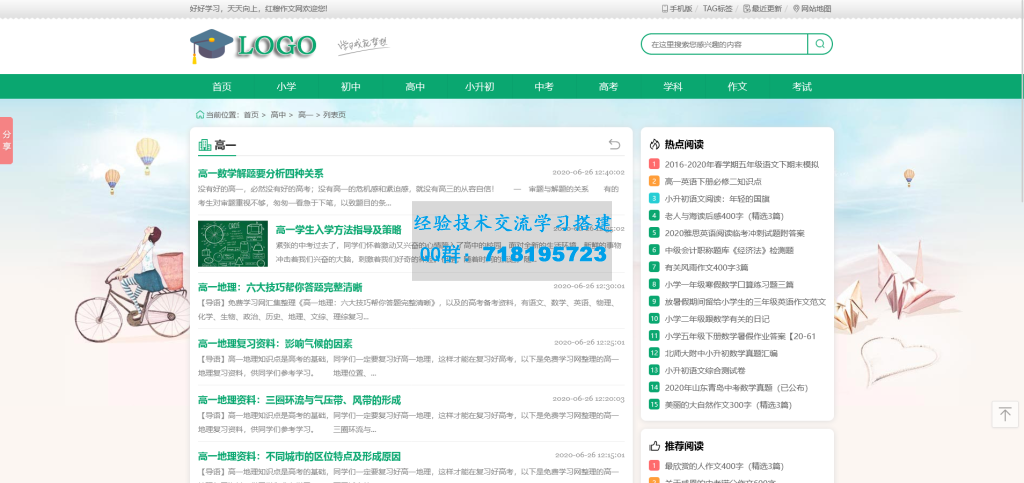Select 首页 in the green navigation bar
The image size is (1024, 483).
point(222,87)
